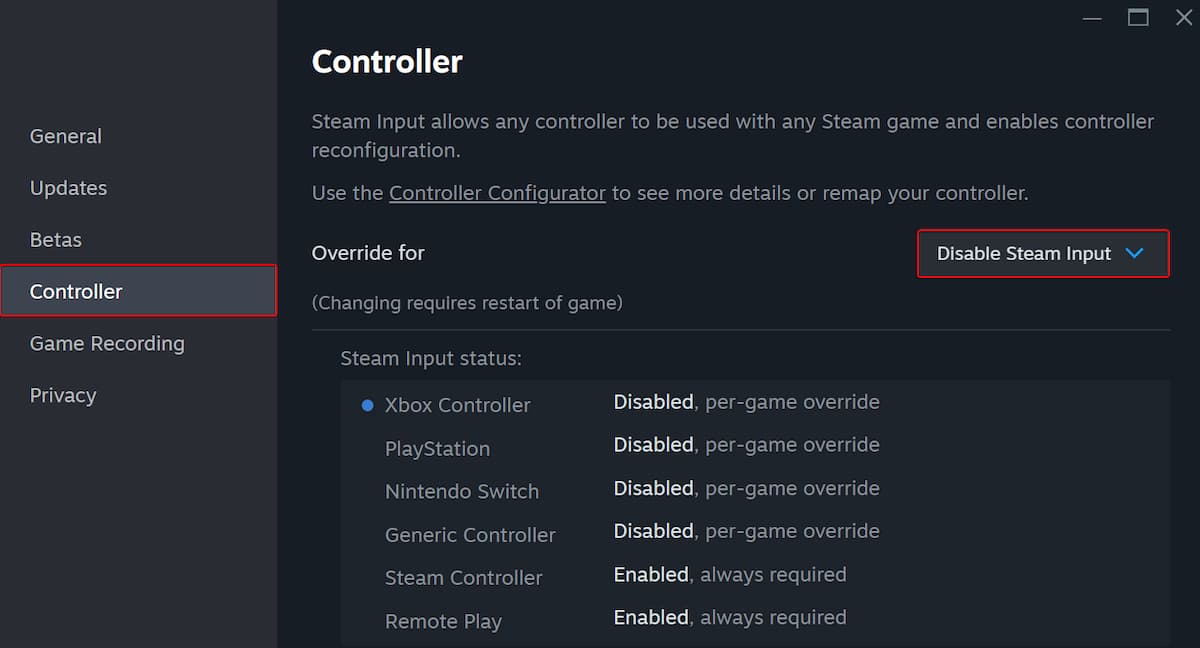Viewport: 1200px width, 648px height.
Task: Minimize the Steam settings window
Action: click(1092, 17)
